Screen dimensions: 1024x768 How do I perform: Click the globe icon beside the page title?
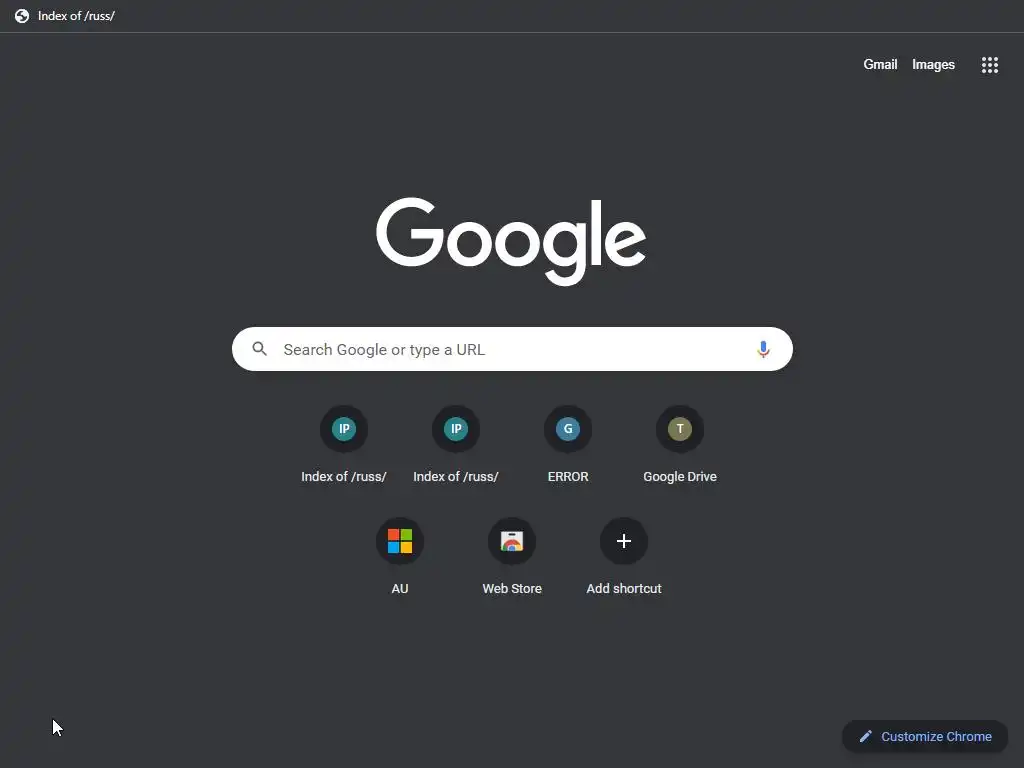coord(22,16)
